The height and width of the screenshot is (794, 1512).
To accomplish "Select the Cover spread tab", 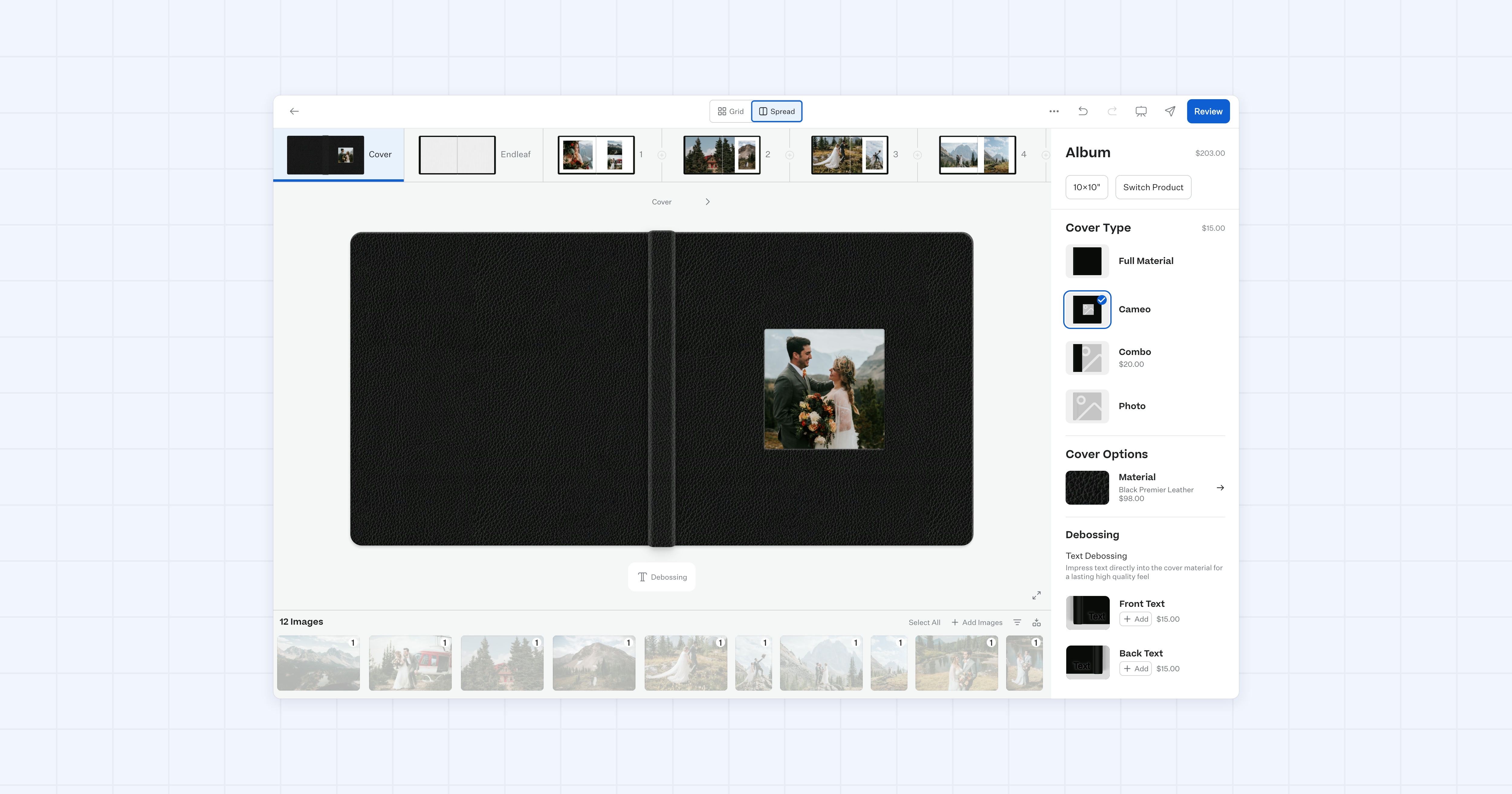I will coord(339,155).
